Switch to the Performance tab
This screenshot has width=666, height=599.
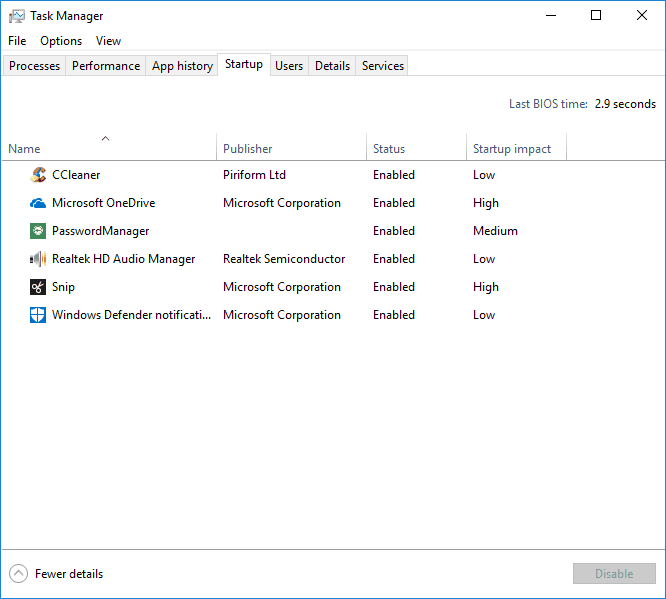106,66
